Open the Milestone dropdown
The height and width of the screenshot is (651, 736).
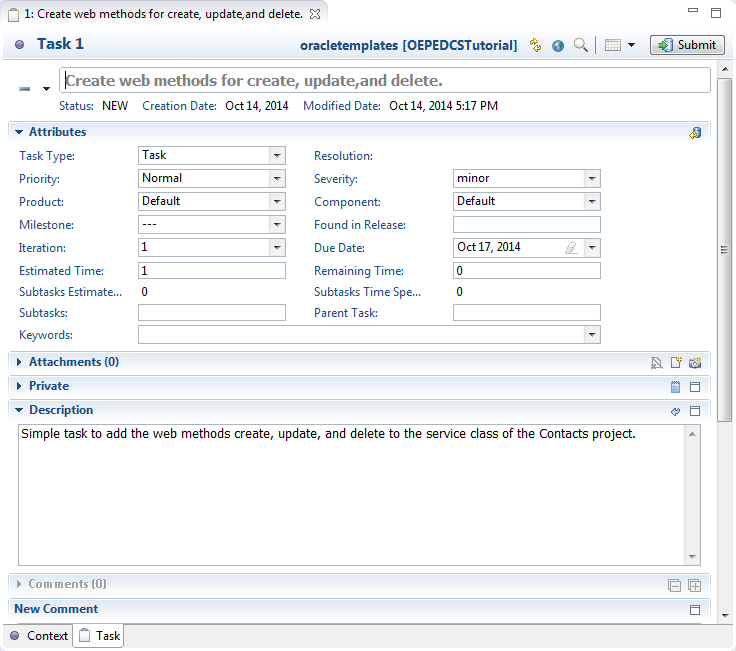pyautogui.click(x=277, y=224)
